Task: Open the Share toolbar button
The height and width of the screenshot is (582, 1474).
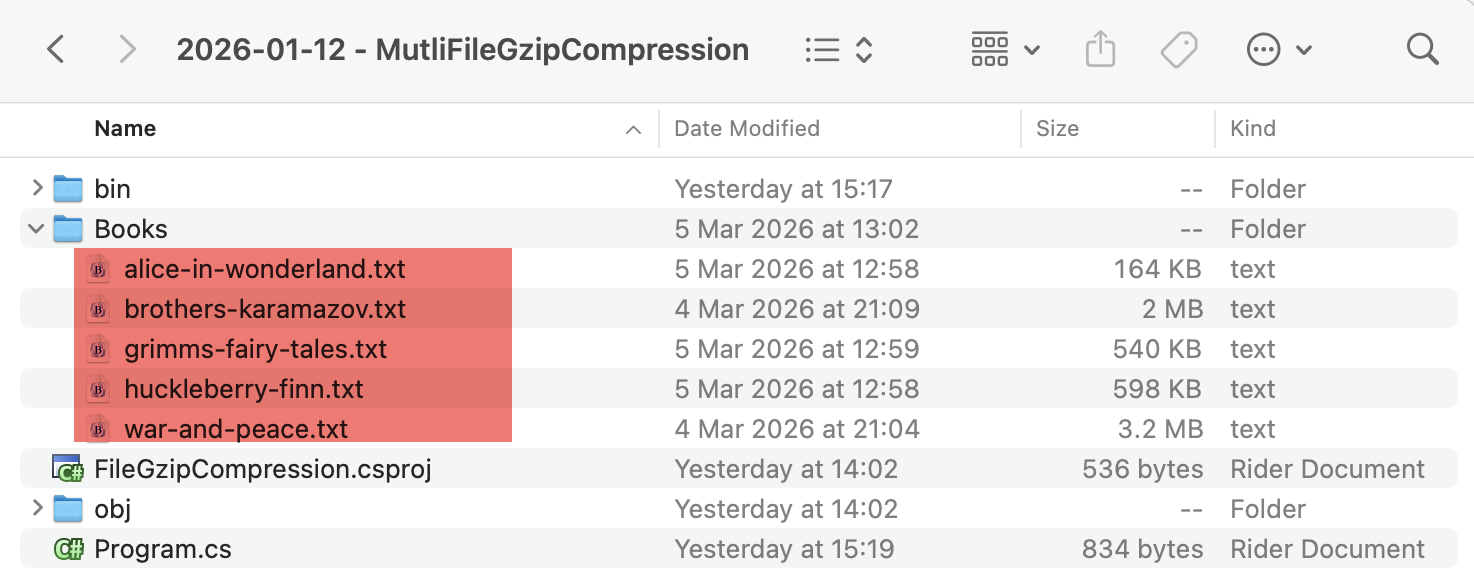Action: 1100,49
